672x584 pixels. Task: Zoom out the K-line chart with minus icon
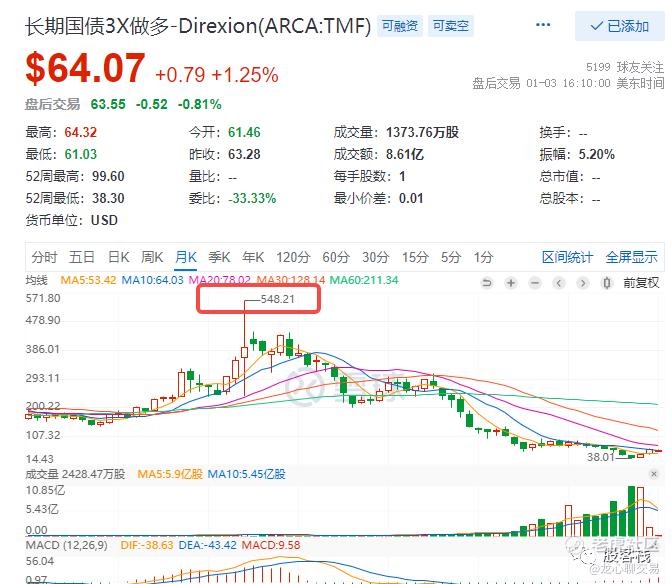pos(535,283)
